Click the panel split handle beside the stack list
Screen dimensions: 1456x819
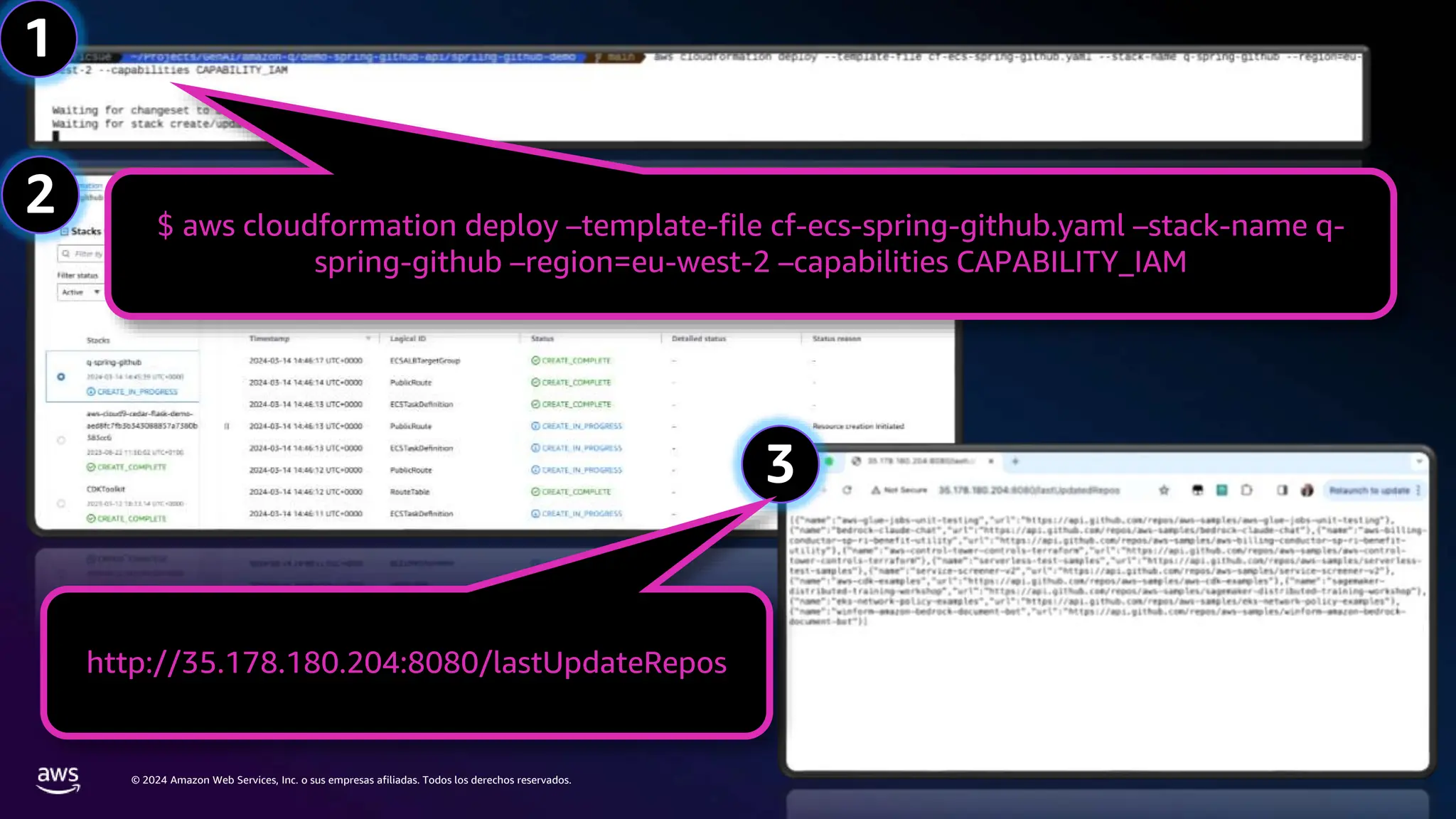point(227,427)
